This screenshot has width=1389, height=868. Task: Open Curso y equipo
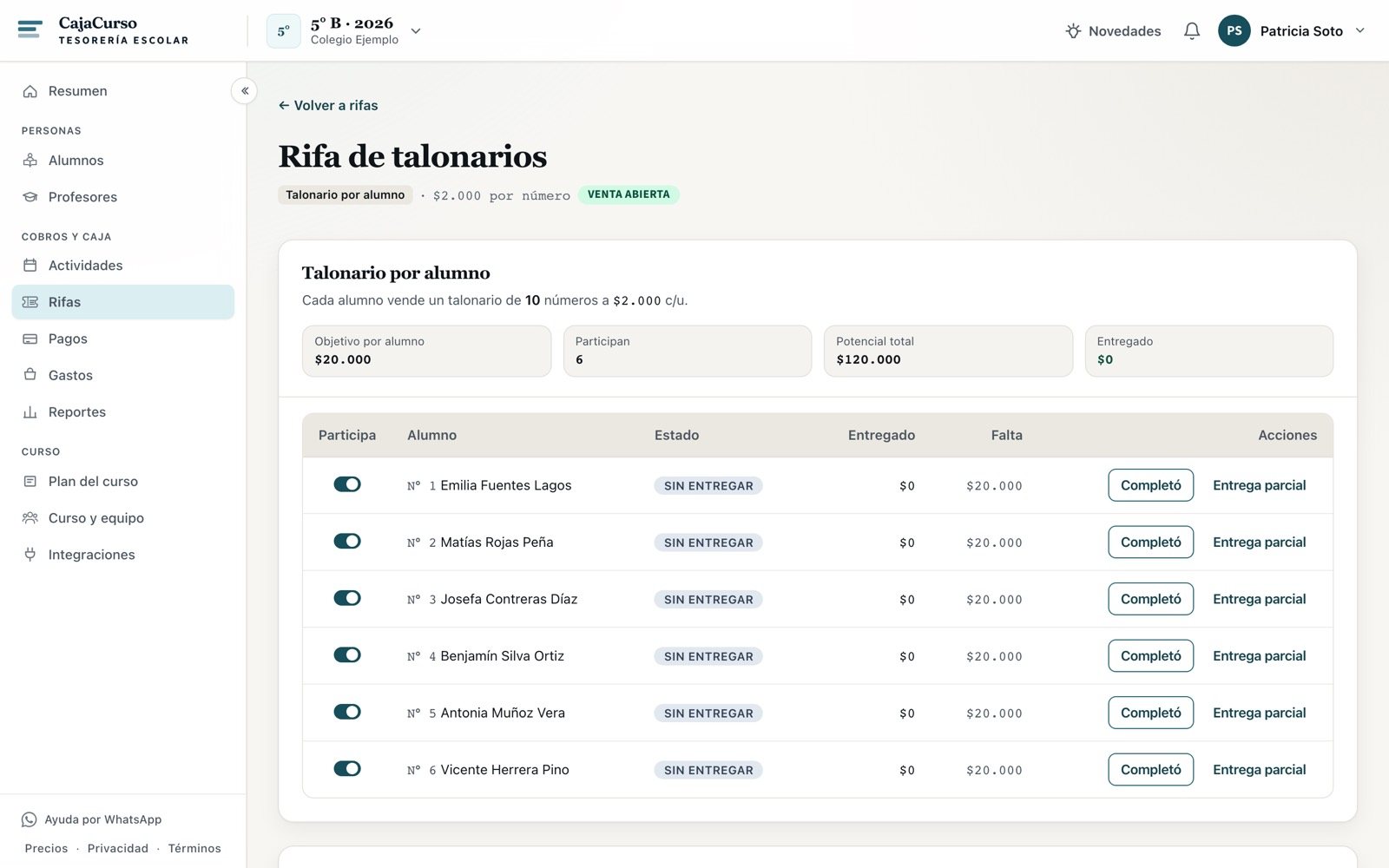pos(123,518)
